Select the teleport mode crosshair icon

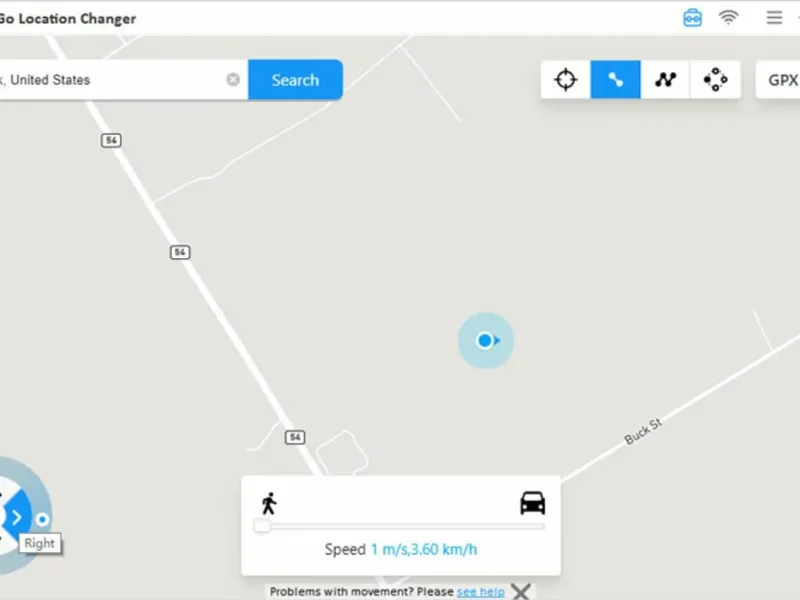click(565, 80)
